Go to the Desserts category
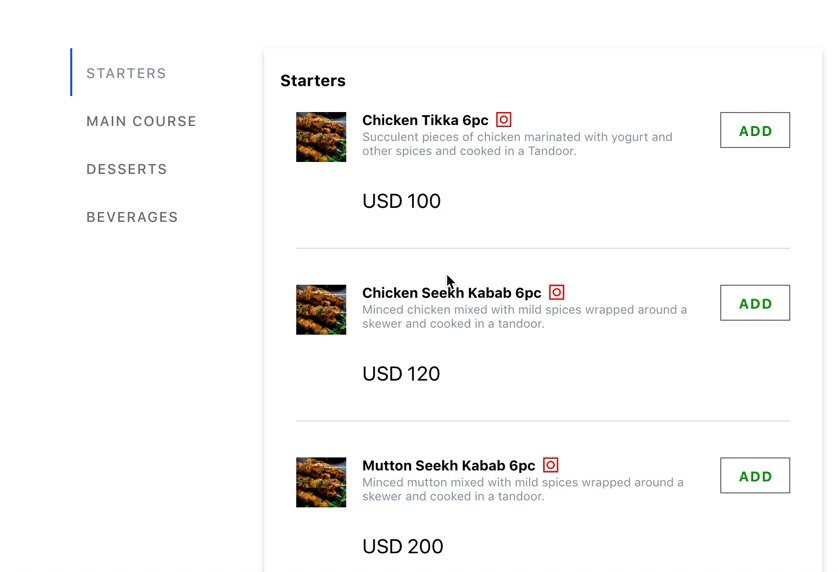 [x=126, y=169]
